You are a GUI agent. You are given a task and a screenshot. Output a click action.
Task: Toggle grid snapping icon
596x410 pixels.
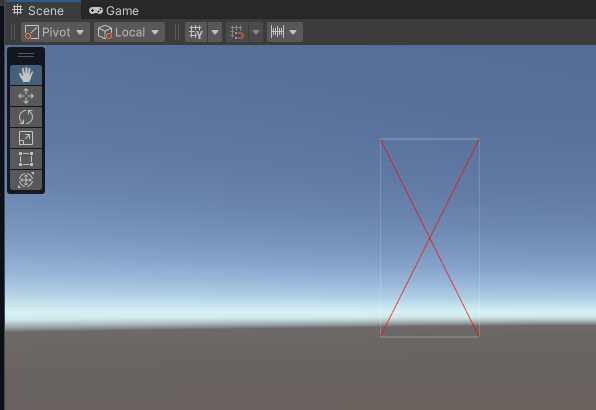point(237,32)
